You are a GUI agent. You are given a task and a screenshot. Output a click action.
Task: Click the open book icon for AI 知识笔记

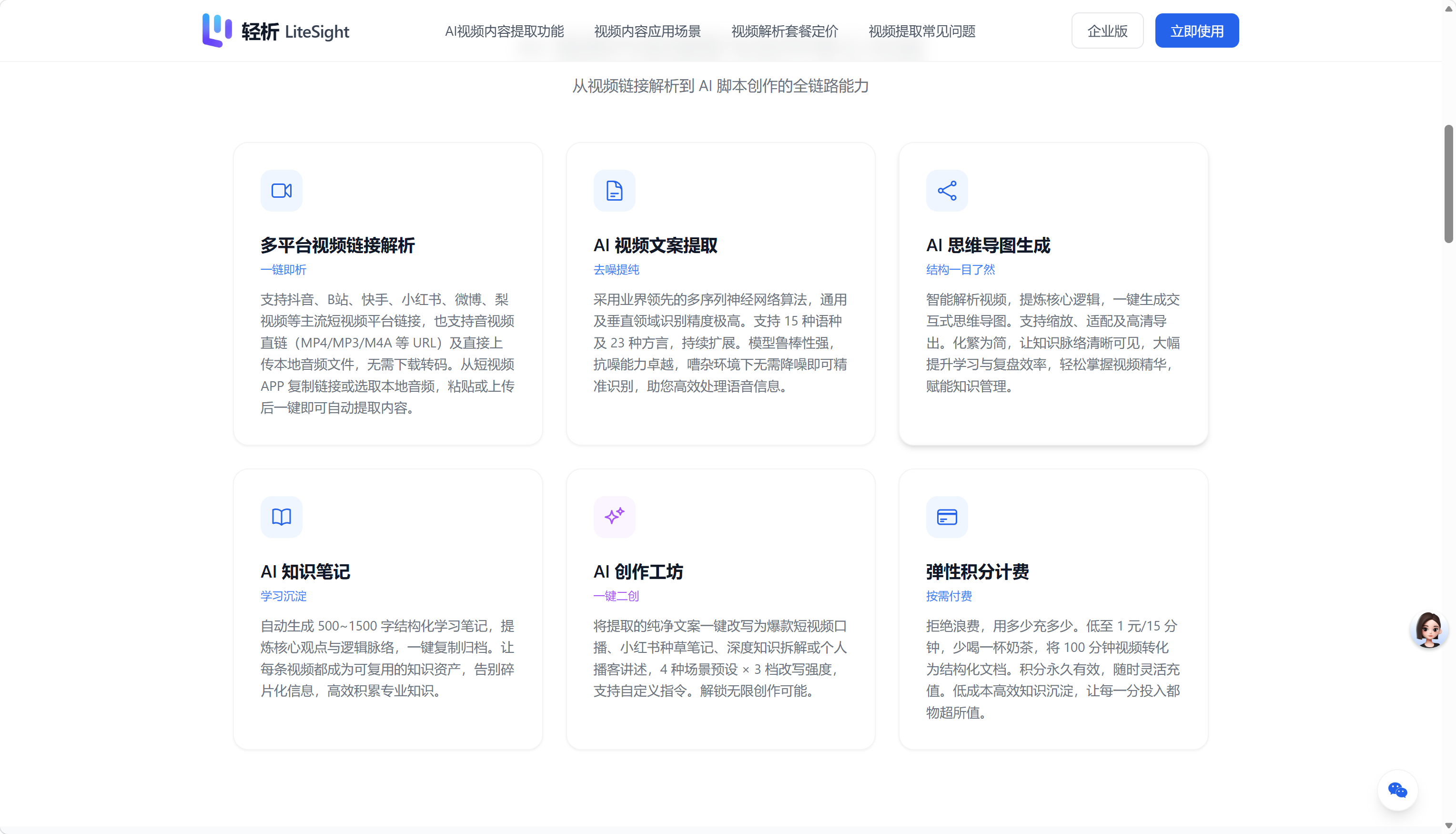pos(281,517)
